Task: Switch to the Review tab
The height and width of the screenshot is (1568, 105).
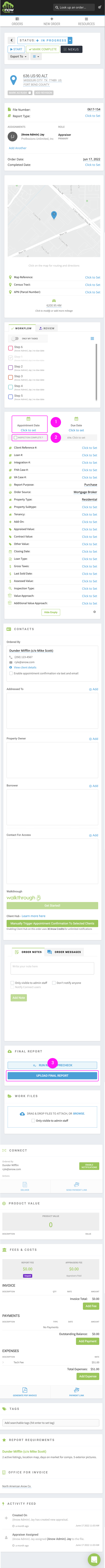Action: pyautogui.click(x=47, y=328)
